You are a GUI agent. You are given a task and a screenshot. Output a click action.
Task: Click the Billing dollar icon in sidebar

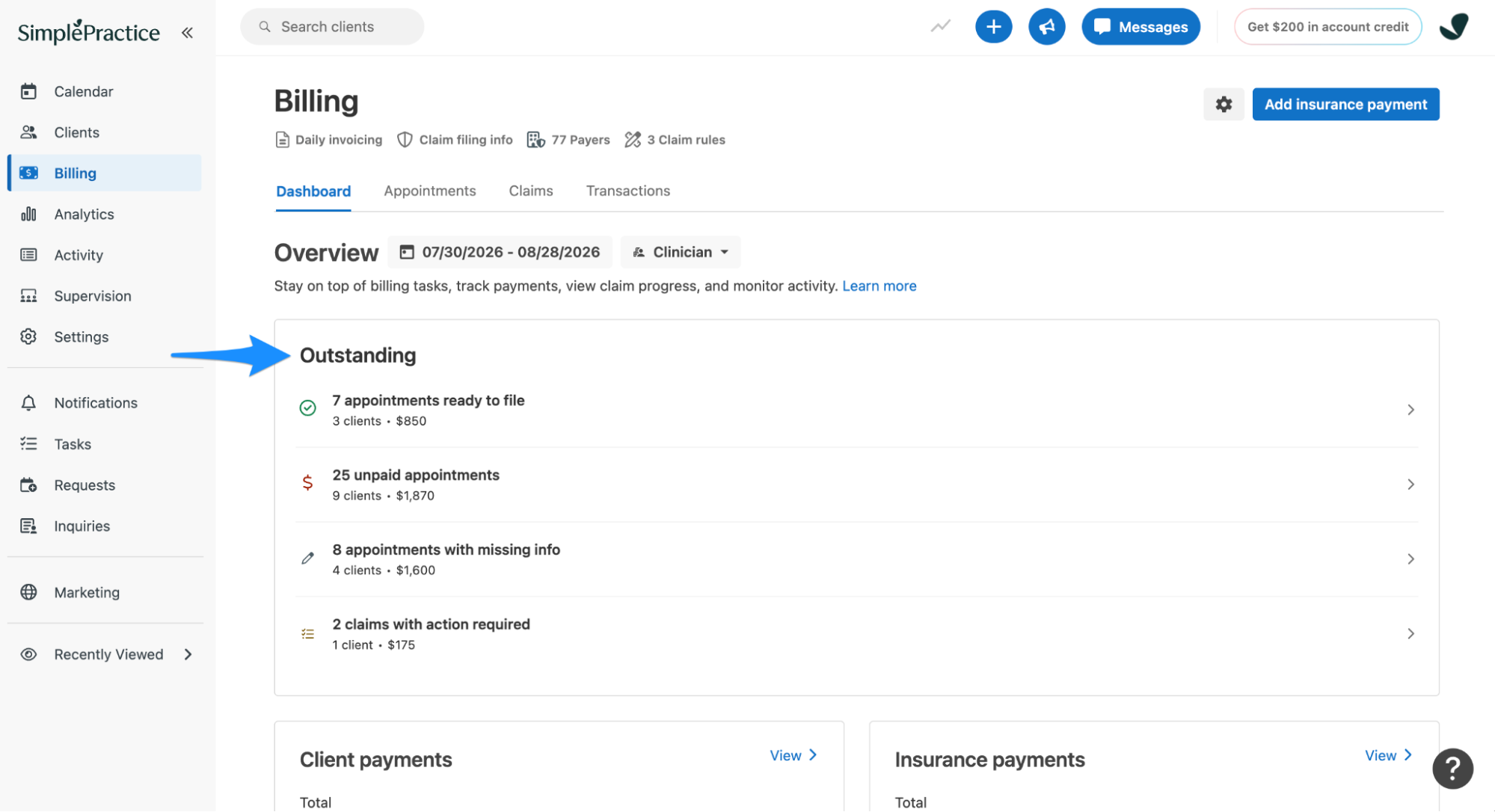pyautogui.click(x=28, y=173)
